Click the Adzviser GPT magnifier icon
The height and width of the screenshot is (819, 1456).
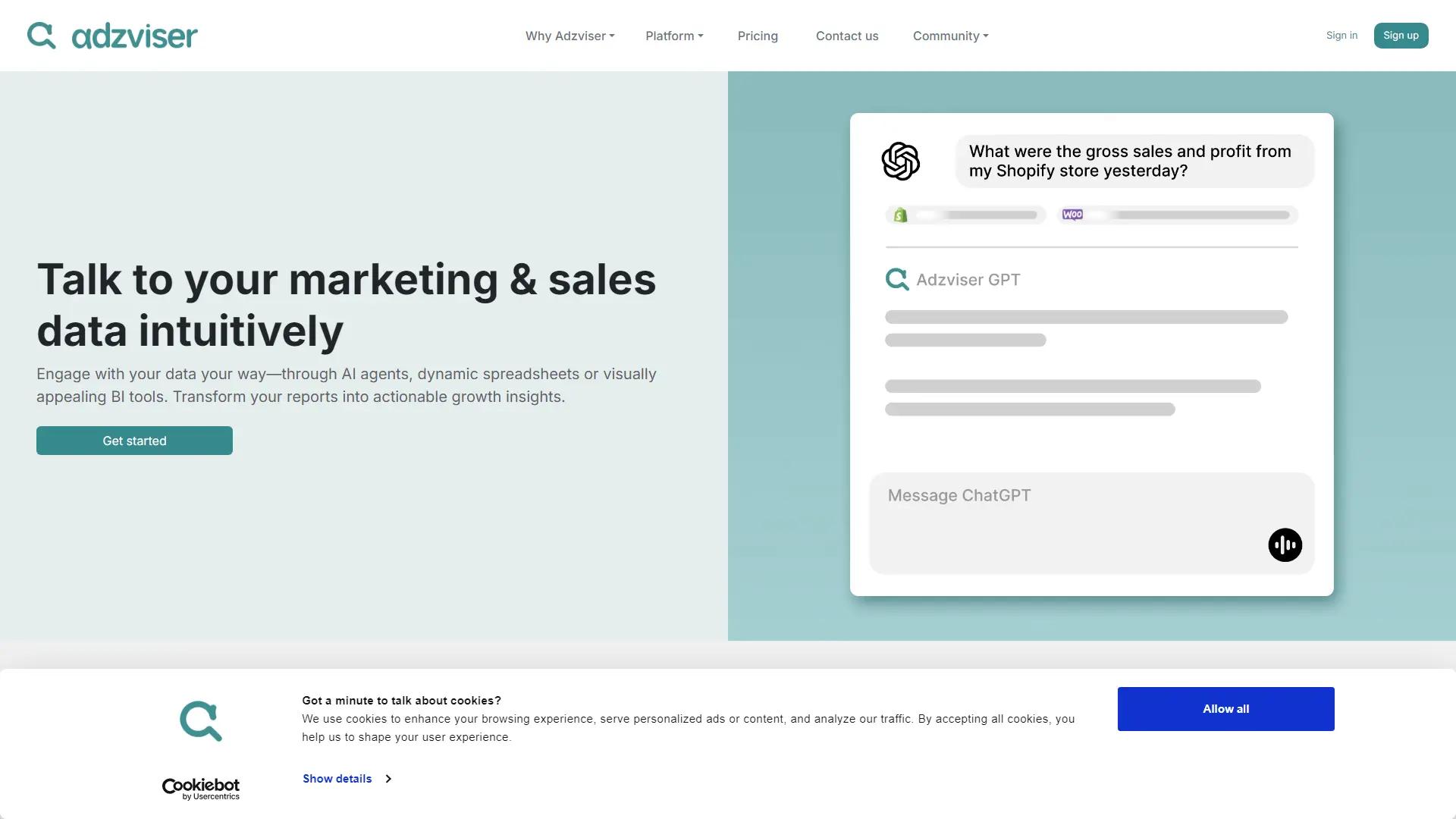tap(897, 279)
